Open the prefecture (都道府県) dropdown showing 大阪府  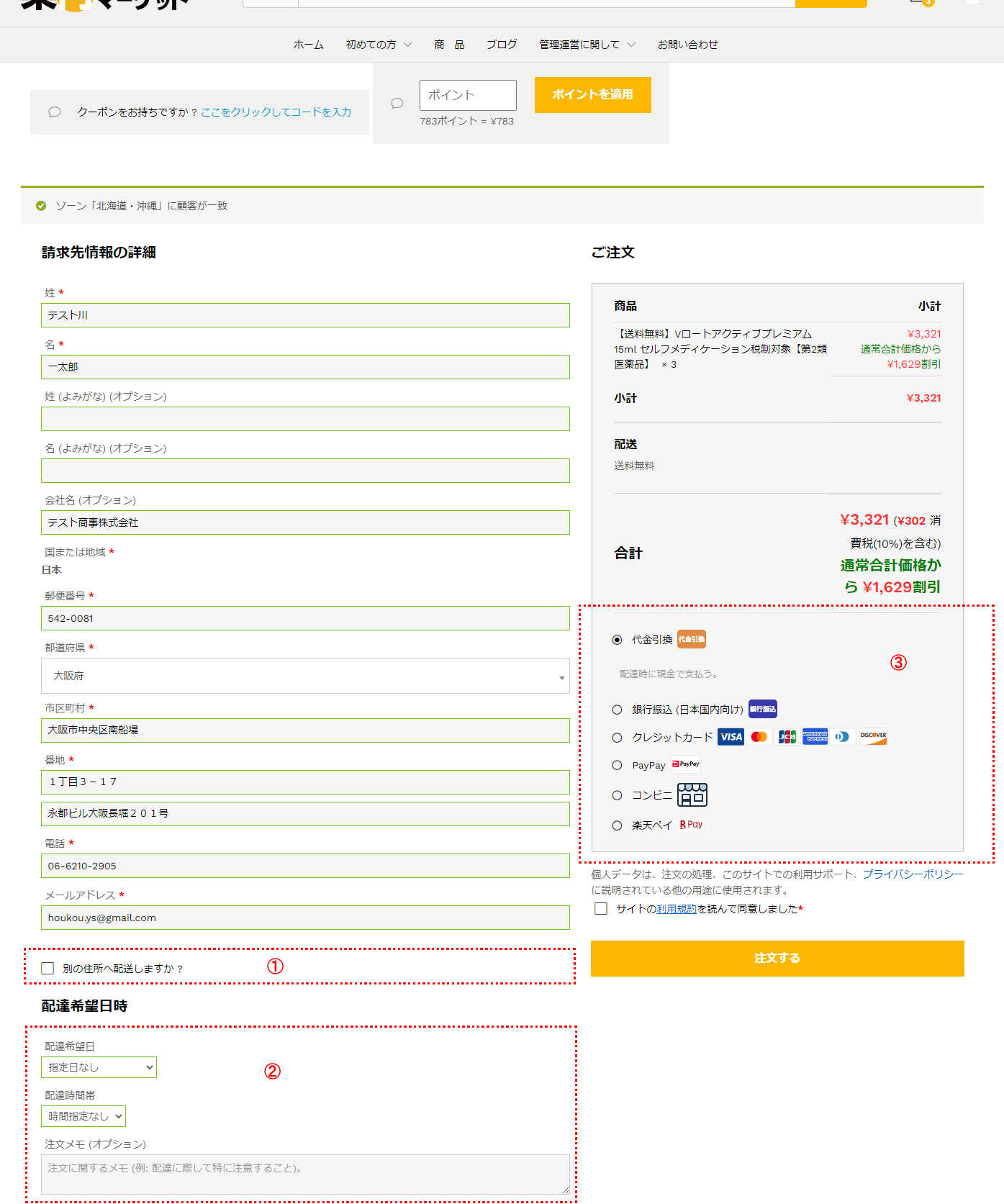[x=305, y=676]
